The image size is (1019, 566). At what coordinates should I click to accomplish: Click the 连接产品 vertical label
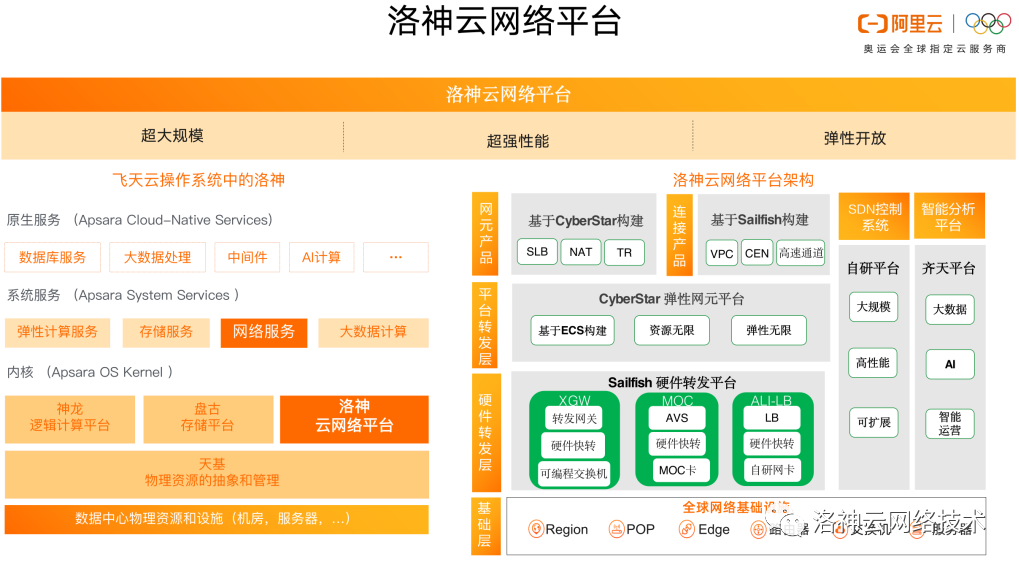click(x=679, y=235)
